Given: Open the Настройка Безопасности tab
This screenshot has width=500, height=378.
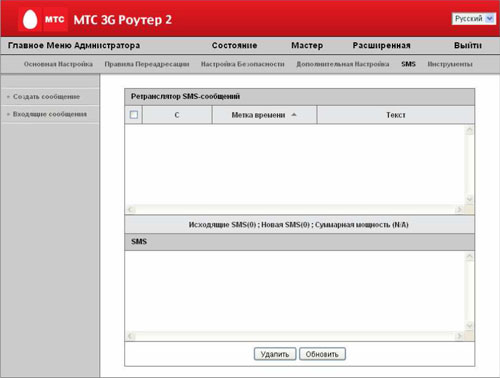Looking at the screenshot, I should point(242,64).
